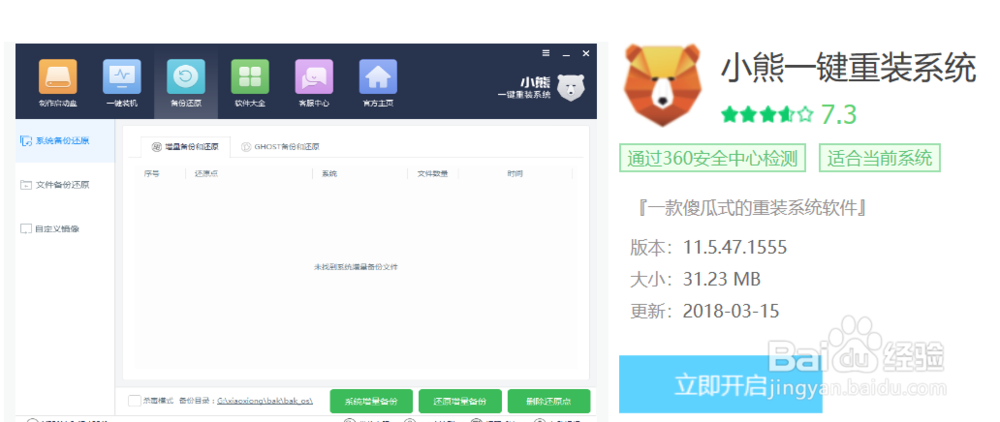1000x422 pixels.
Task: Switch to the 增量备份和还原 tab
Action: click(x=186, y=147)
